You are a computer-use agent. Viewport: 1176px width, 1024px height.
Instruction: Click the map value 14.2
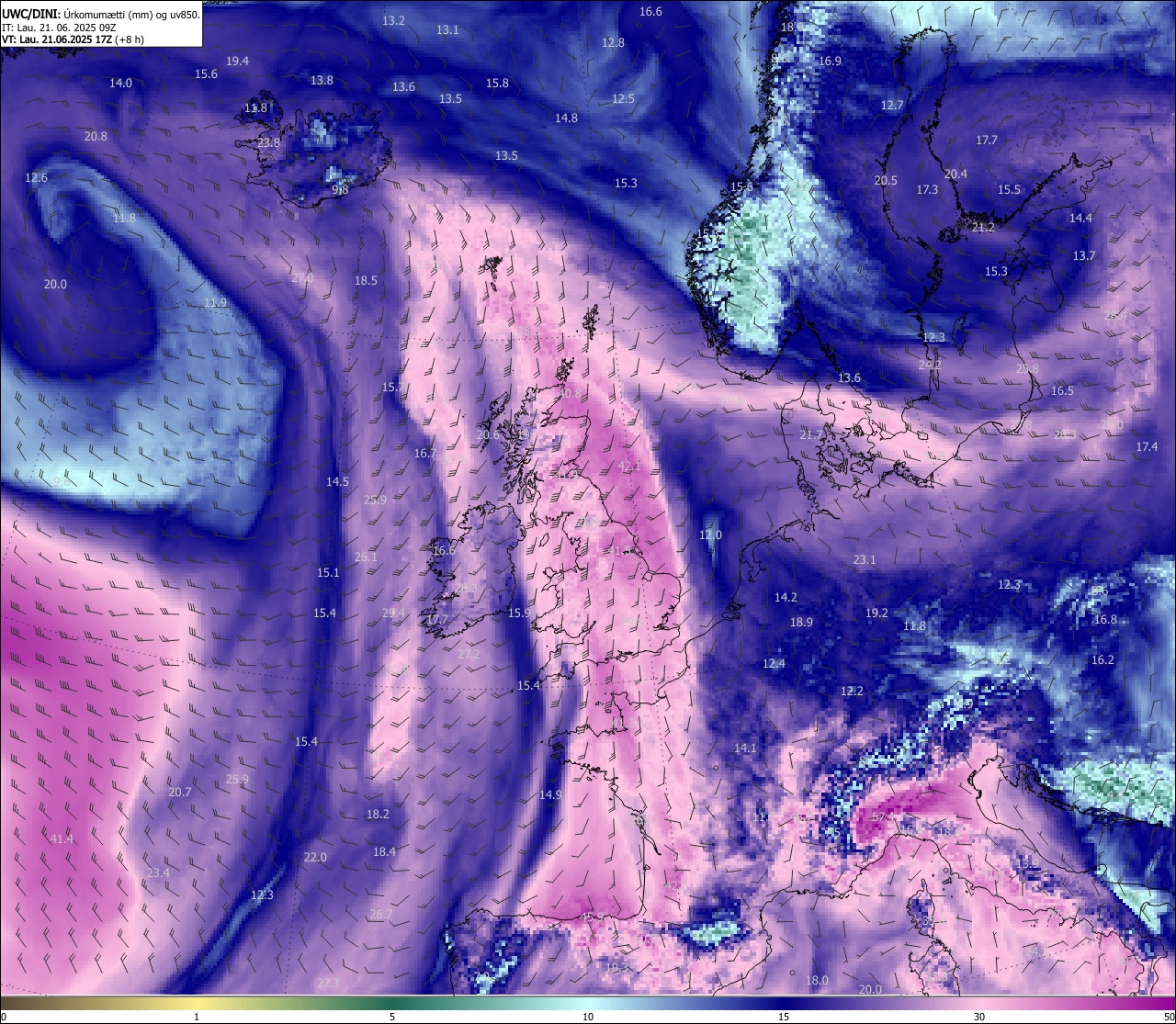click(x=786, y=597)
